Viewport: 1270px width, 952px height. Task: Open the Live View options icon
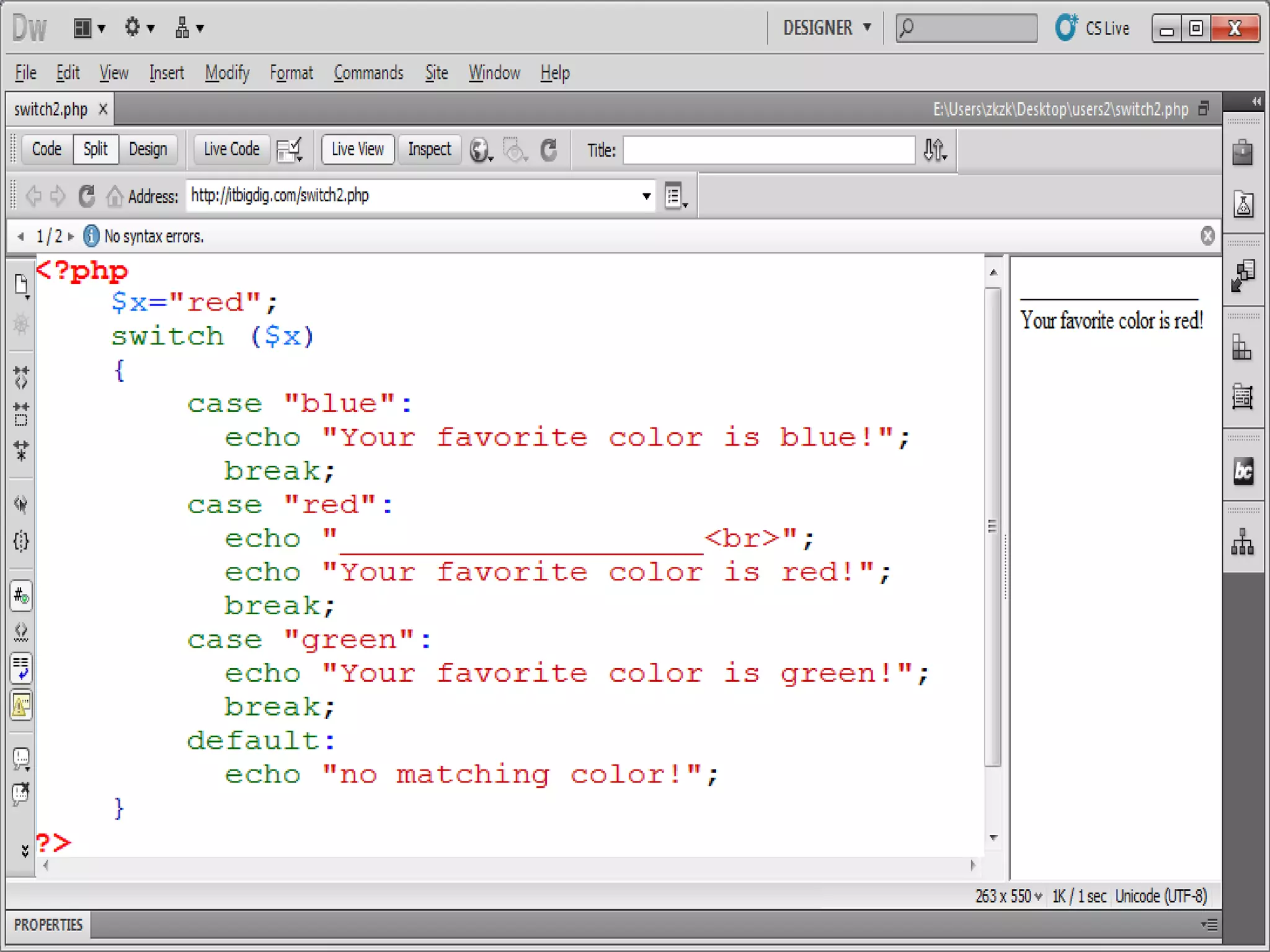click(x=676, y=196)
